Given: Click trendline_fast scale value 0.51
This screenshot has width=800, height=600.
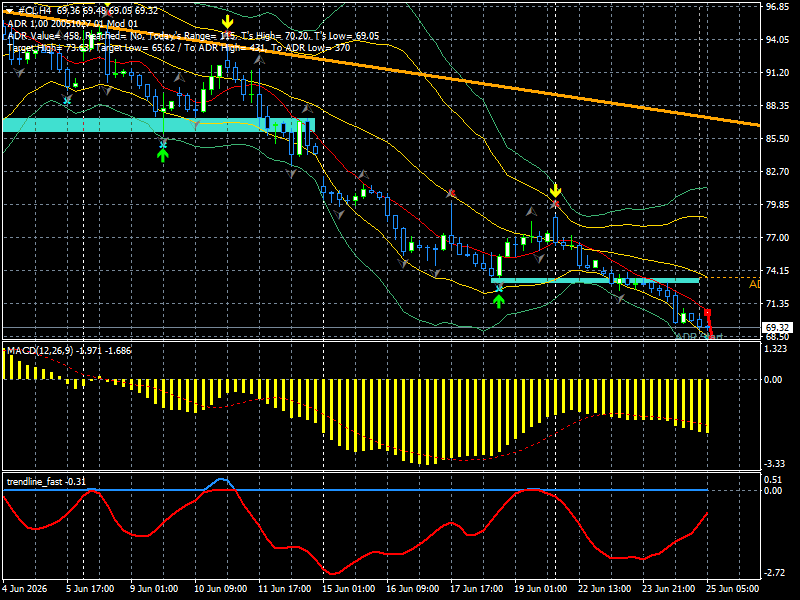Looking at the screenshot, I should 773,480.
